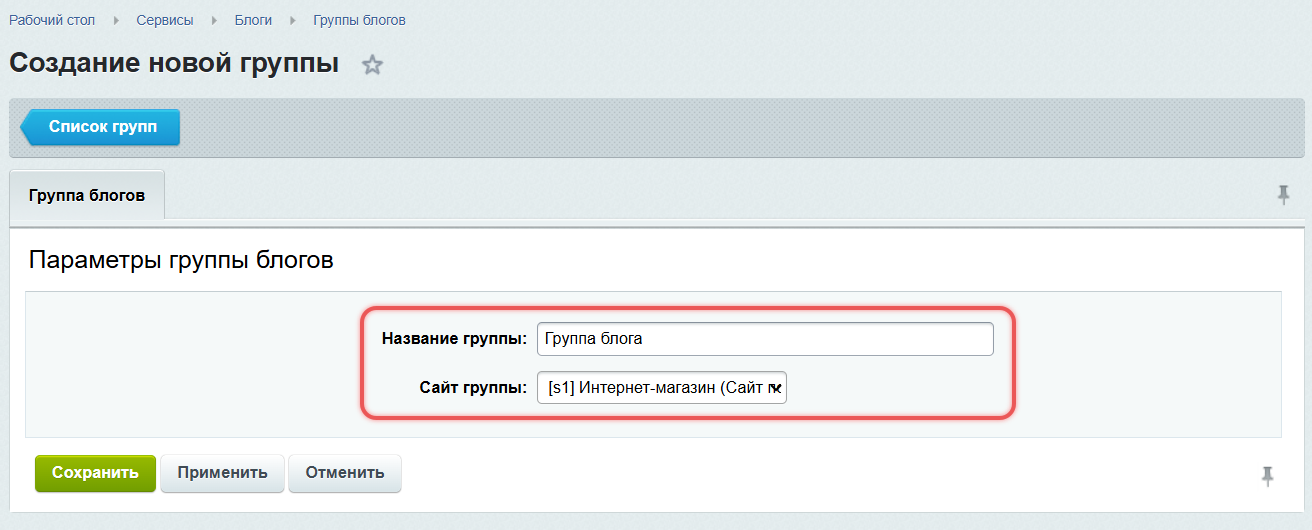Open the Рабочий стол breadcrumb link
1312x530 pixels.
pos(52,20)
